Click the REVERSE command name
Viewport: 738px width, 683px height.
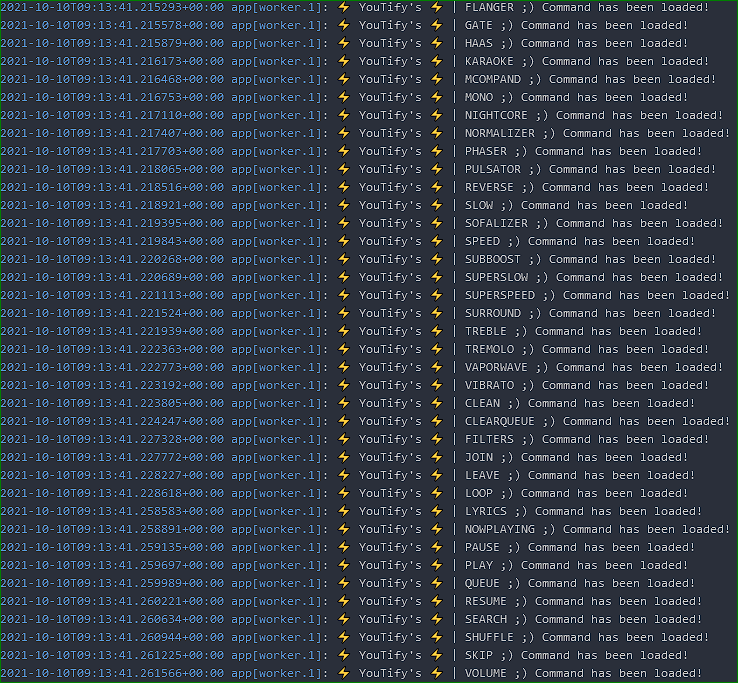tap(489, 187)
